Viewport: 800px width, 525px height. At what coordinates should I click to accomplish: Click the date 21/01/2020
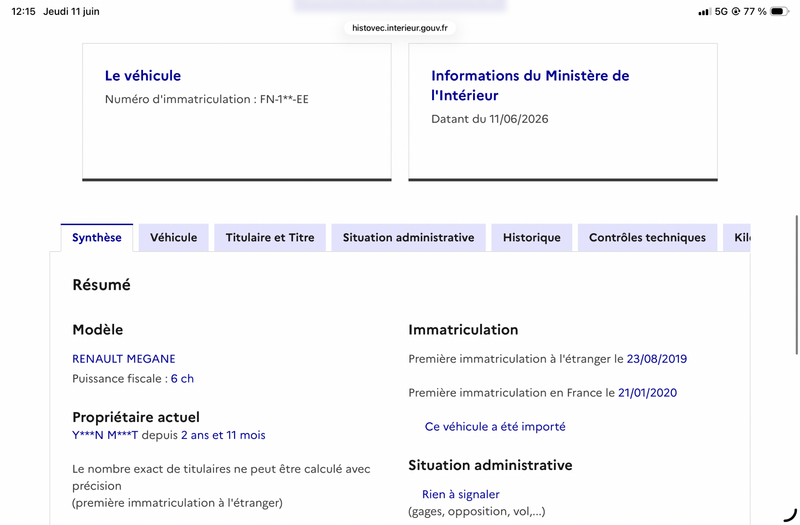pos(647,393)
